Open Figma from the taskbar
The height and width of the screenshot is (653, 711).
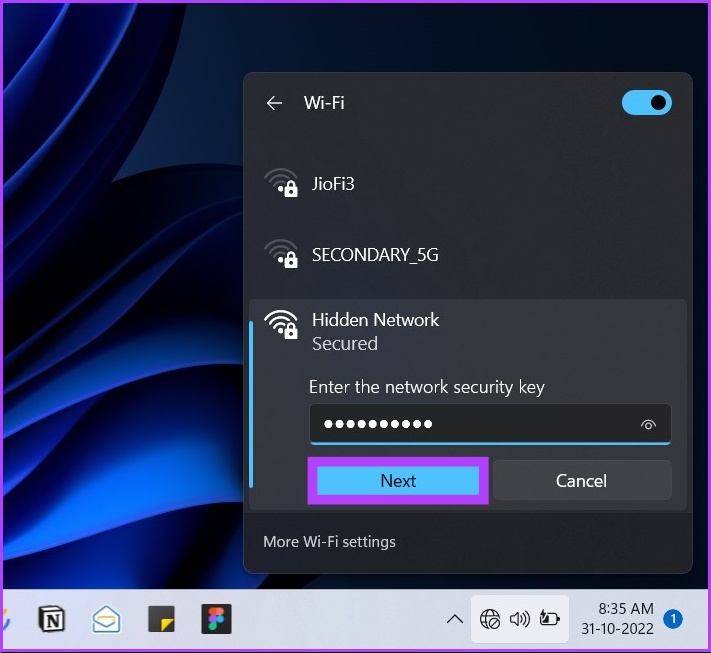(x=216, y=619)
